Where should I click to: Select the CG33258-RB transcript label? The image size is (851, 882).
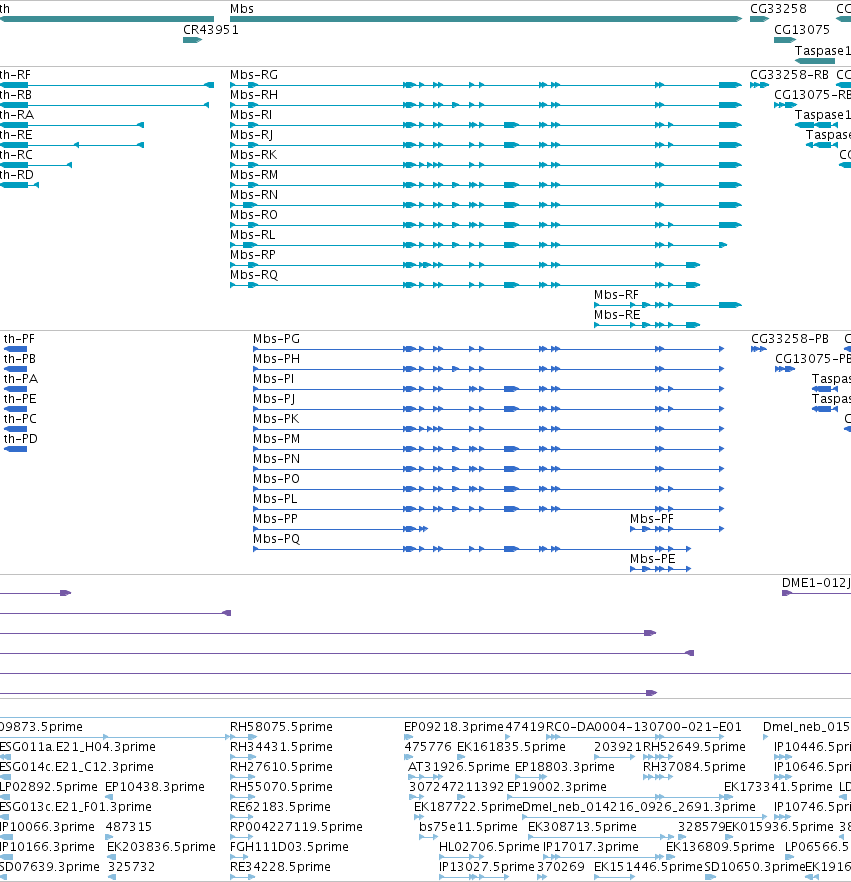[x=790, y=75]
